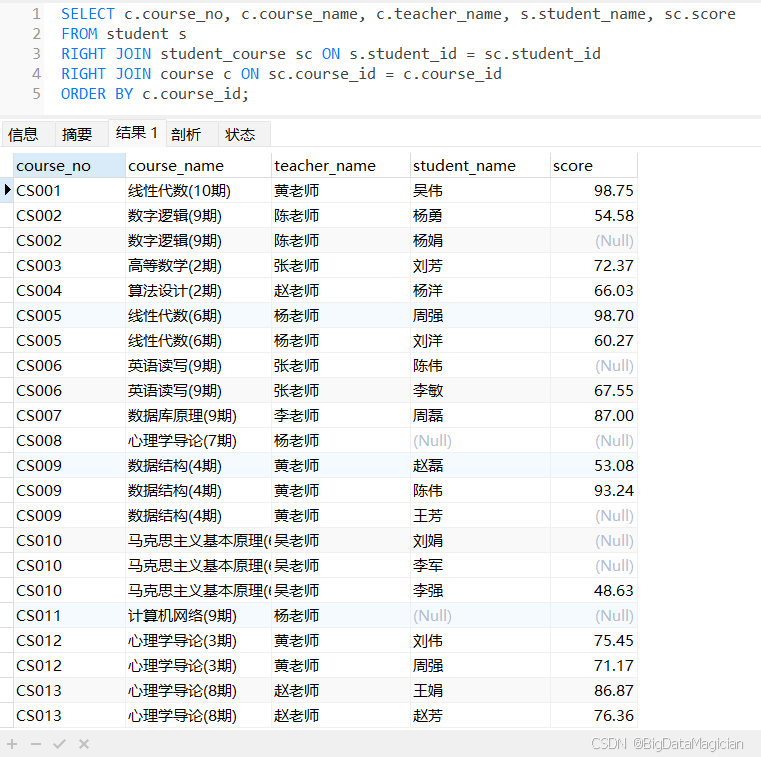
Task: Click the score cell 54.58
Action: [594, 215]
